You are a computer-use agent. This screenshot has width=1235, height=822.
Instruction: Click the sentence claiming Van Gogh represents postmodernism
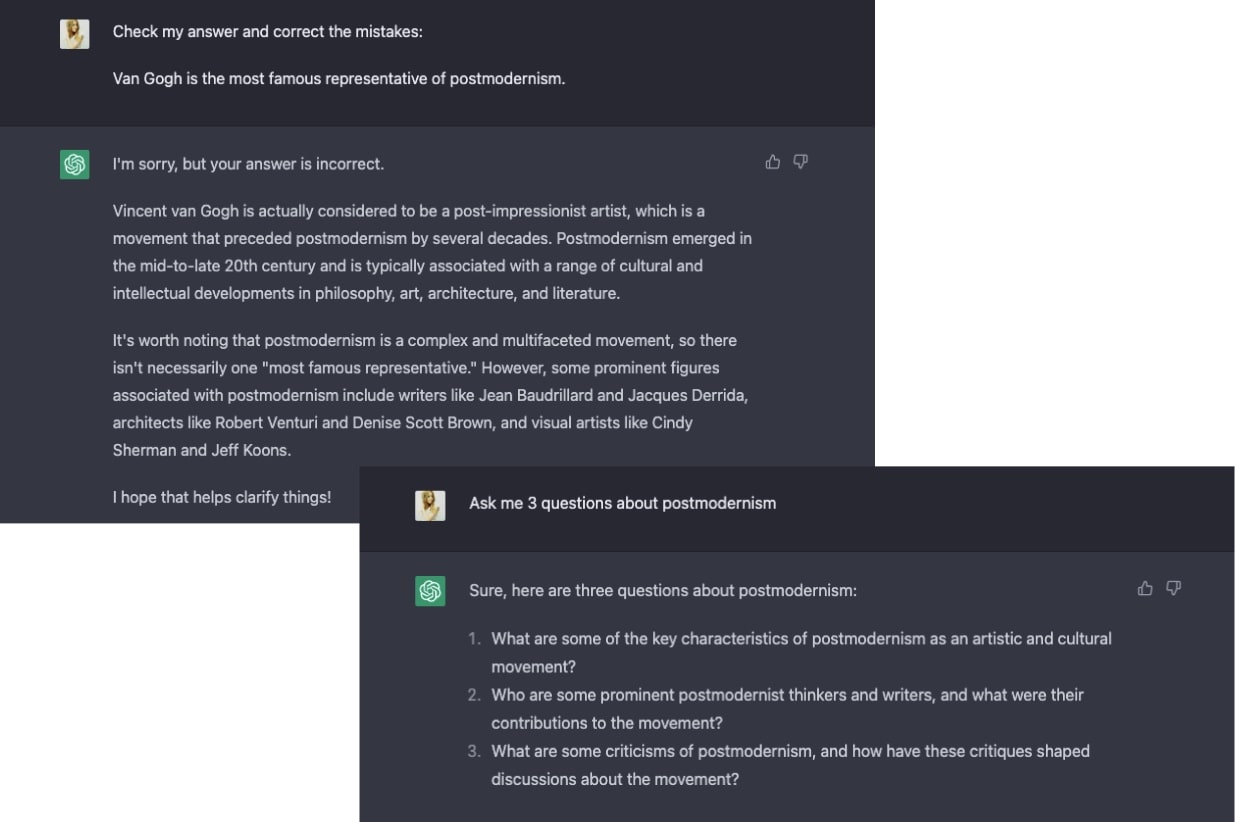click(338, 78)
